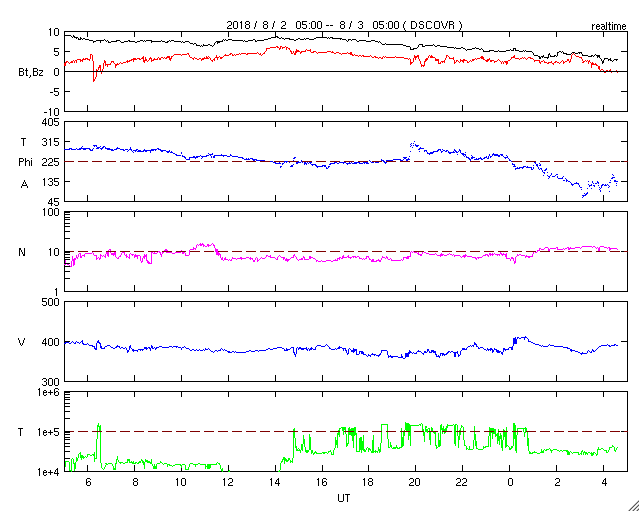Click the "315" tick on Phi panel
Viewport: 640px width, 512px height.
51,142
